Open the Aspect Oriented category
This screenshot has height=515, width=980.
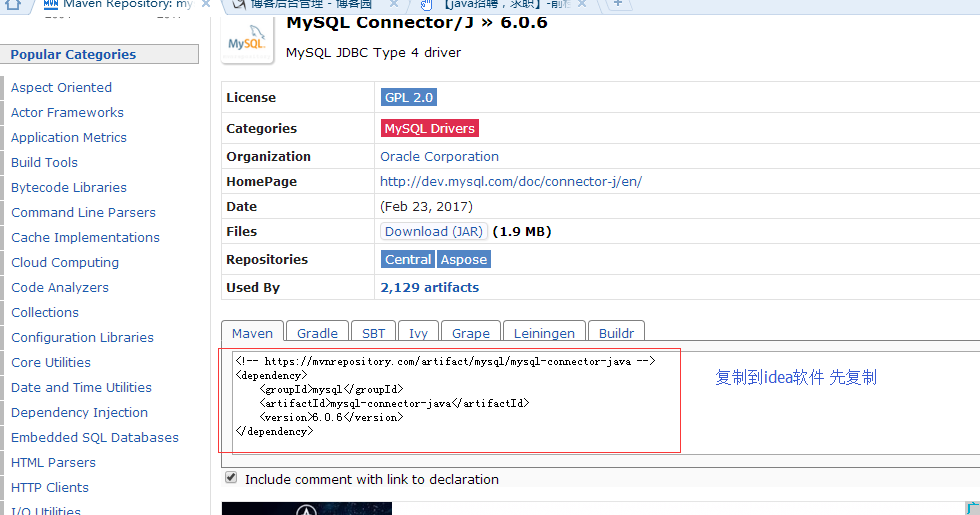61,88
